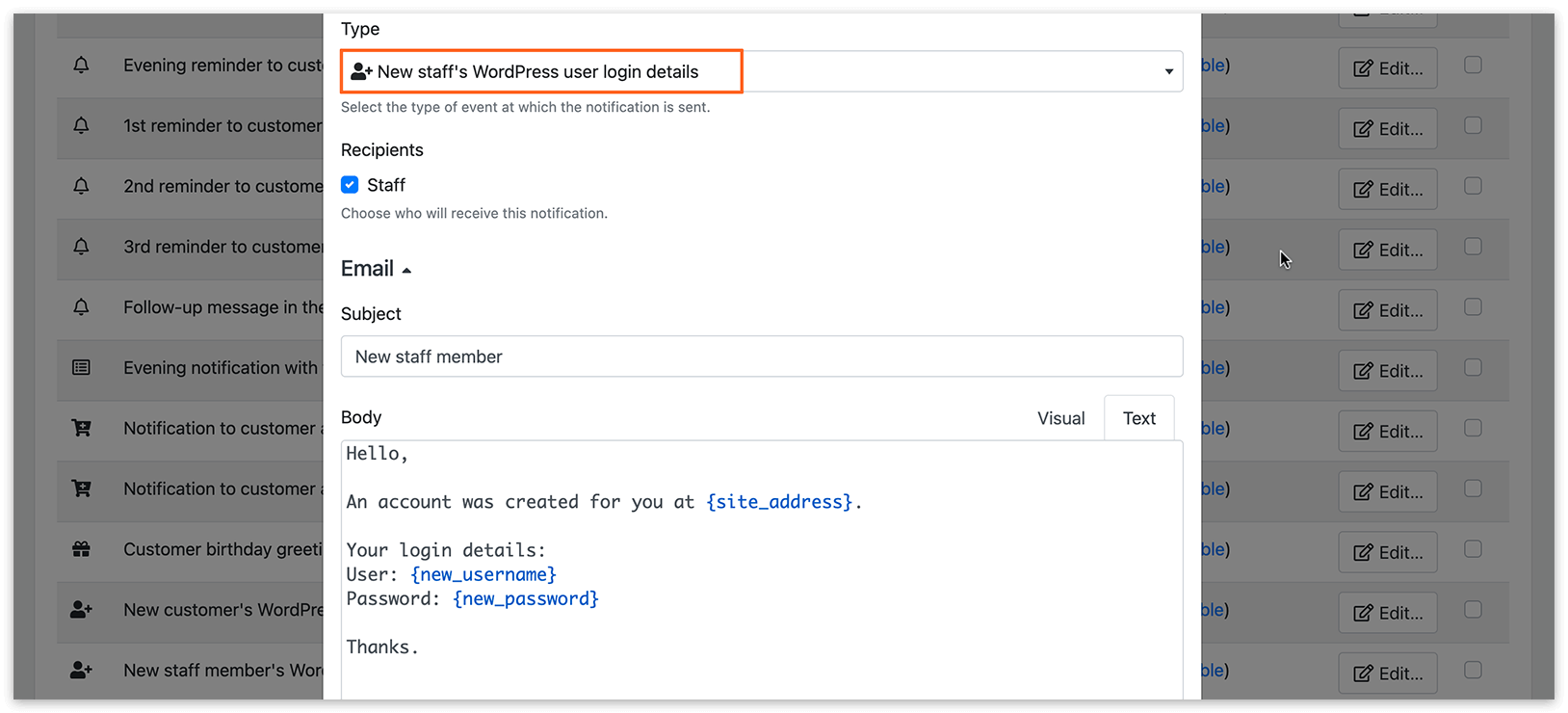The image size is (1568, 713).
Task: Click bell icon next to 1st reminder
Action: point(81,126)
